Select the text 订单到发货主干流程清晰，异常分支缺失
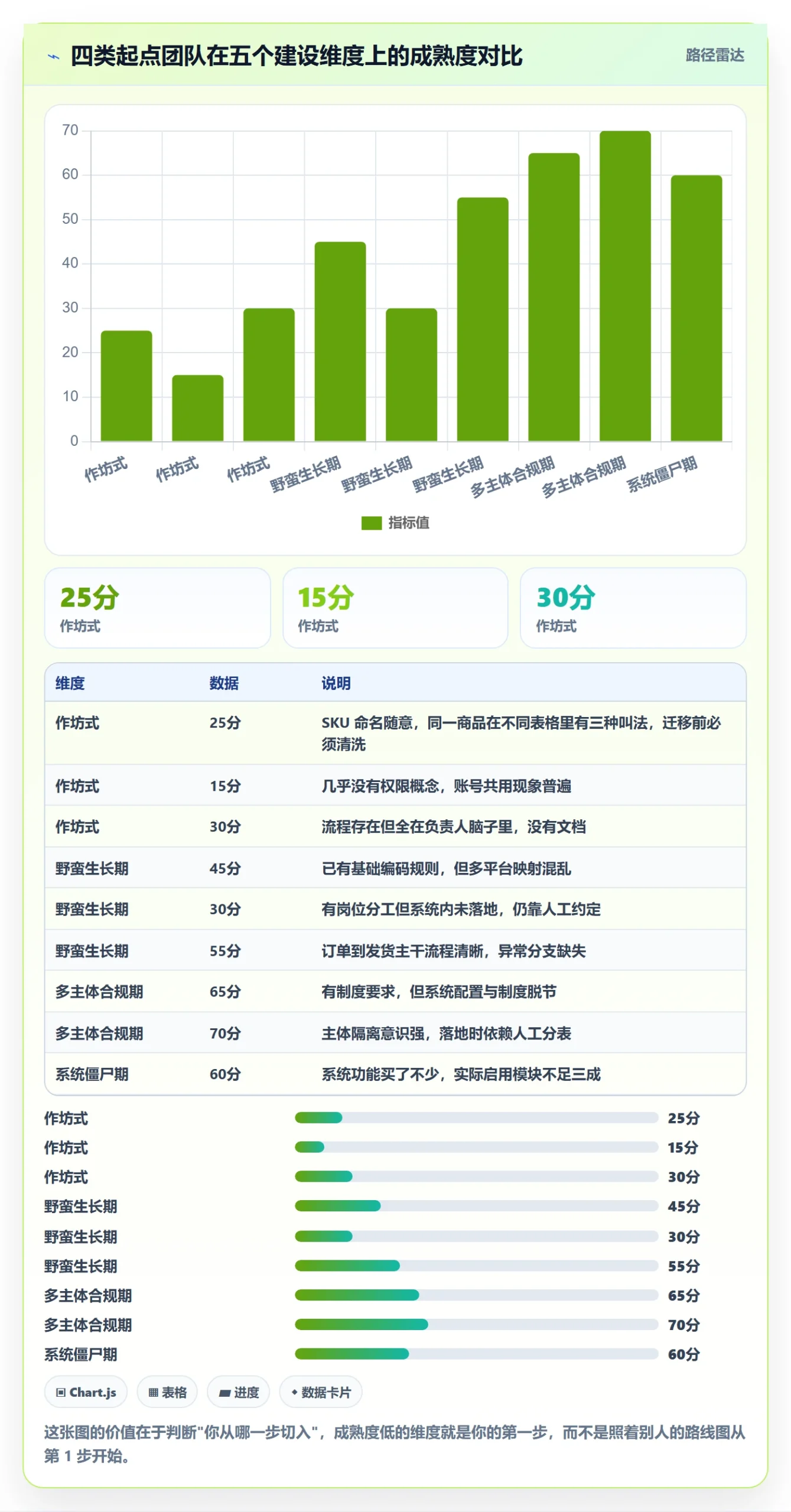 (454, 951)
